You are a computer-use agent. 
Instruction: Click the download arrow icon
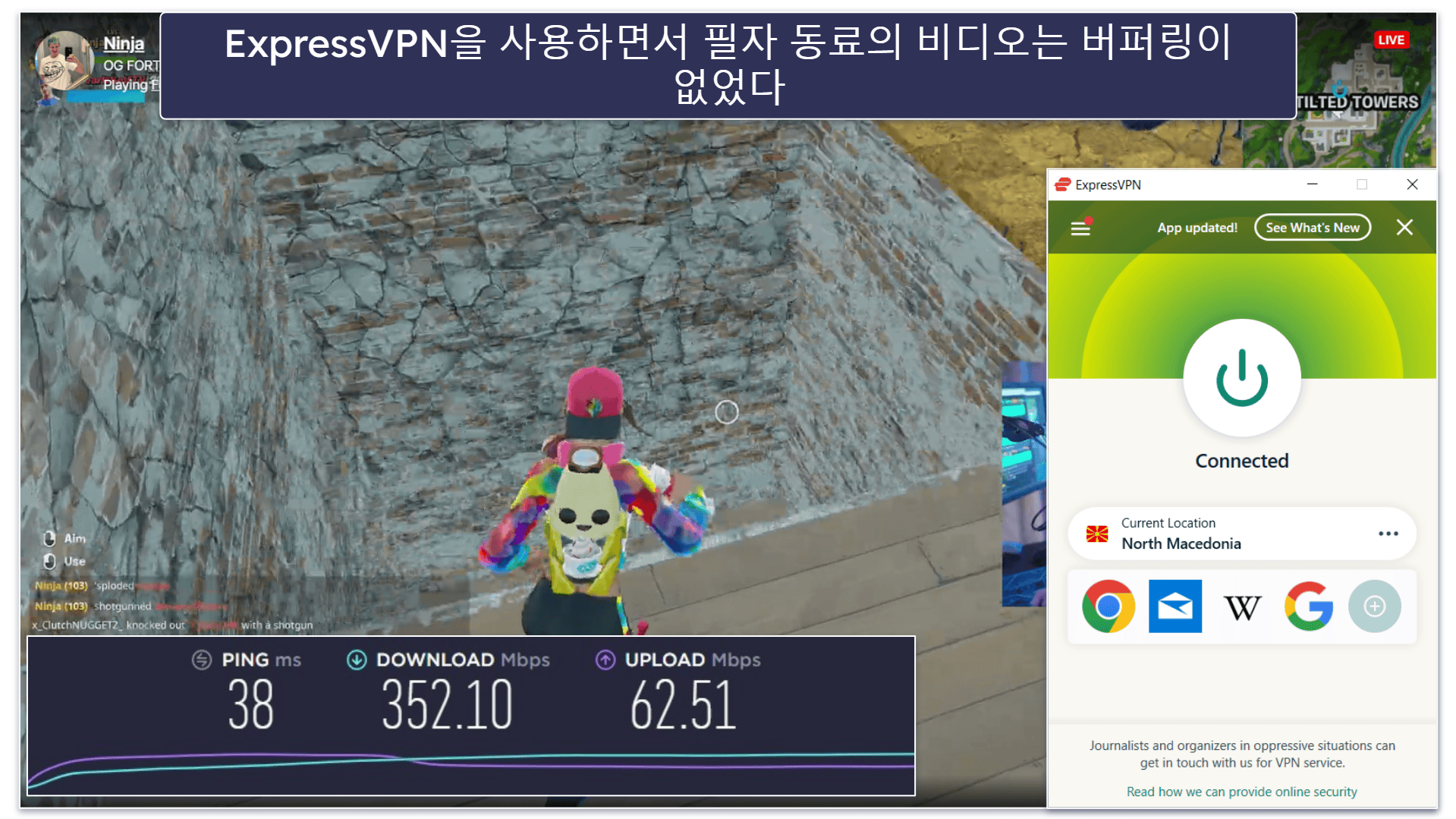357,660
